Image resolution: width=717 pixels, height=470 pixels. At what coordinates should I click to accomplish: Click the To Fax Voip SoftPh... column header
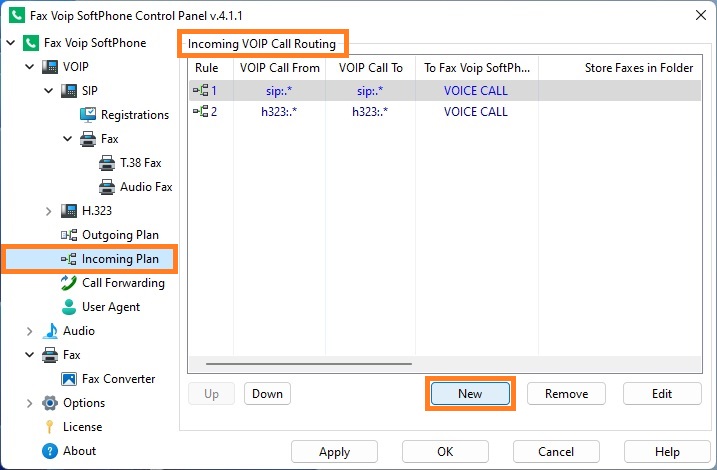click(477, 68)
